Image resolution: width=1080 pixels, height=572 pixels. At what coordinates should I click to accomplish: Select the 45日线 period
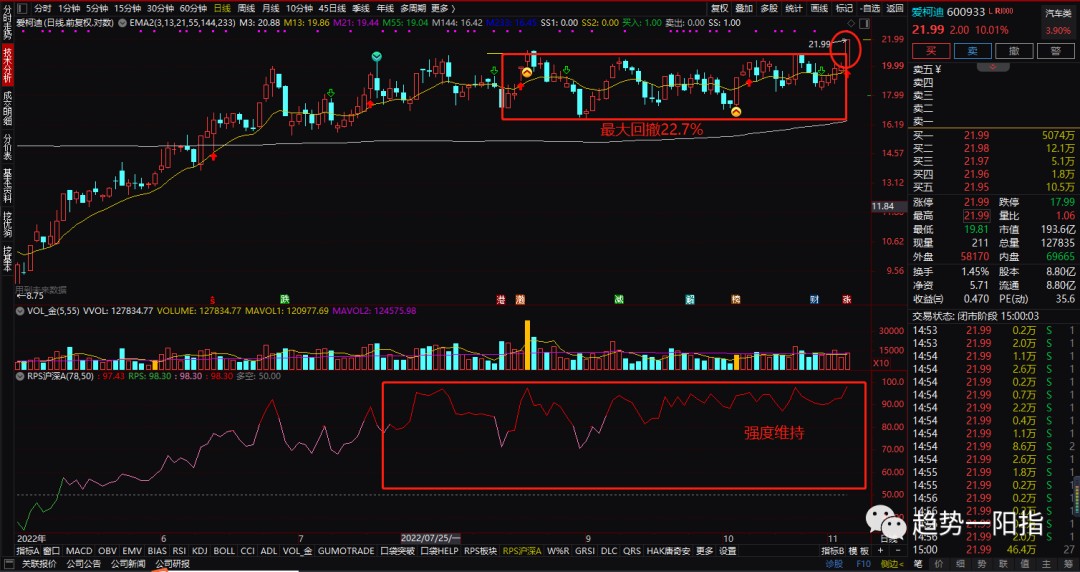tap(332, 8)
